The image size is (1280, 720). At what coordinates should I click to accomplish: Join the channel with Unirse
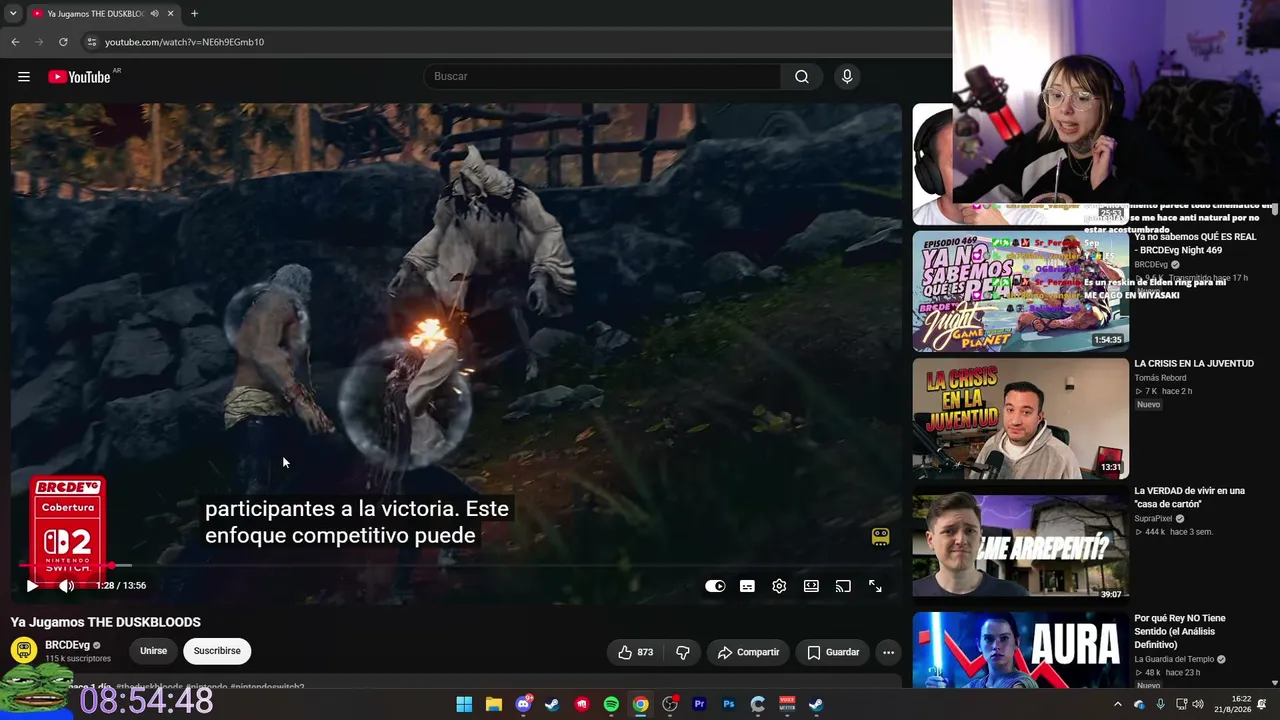tap(153, 651)
